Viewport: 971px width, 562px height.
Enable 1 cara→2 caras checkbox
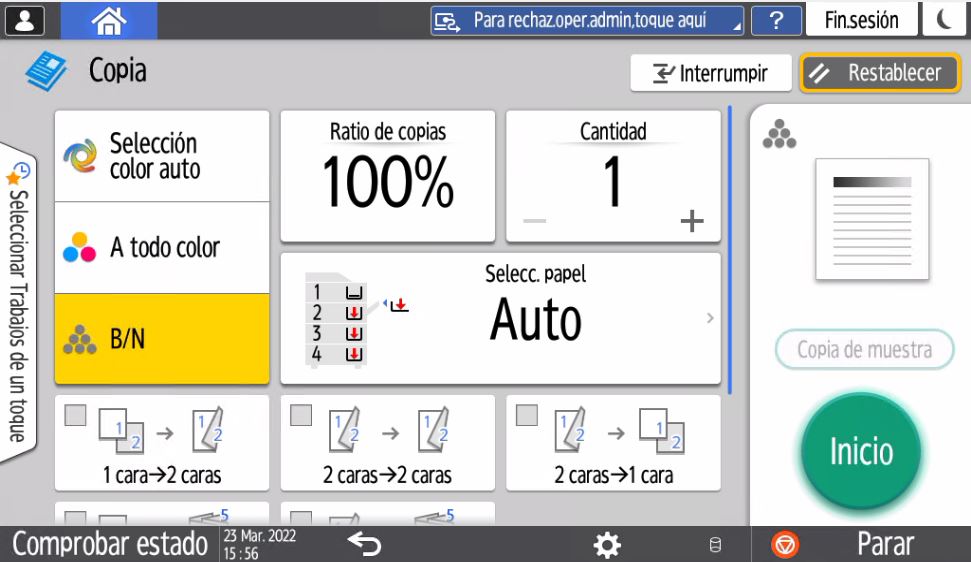76,416
